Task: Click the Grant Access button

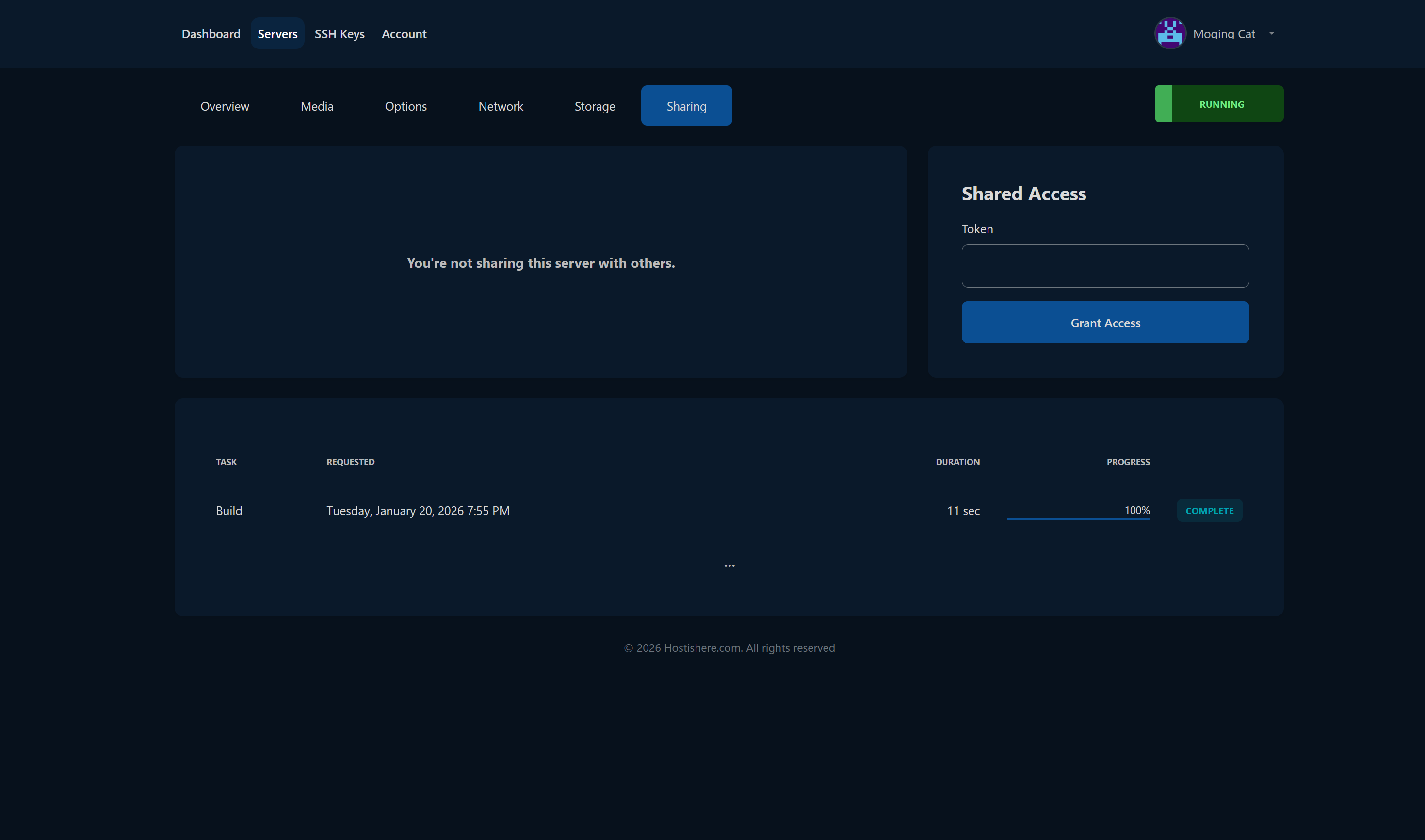Action: pos(1104,322)
